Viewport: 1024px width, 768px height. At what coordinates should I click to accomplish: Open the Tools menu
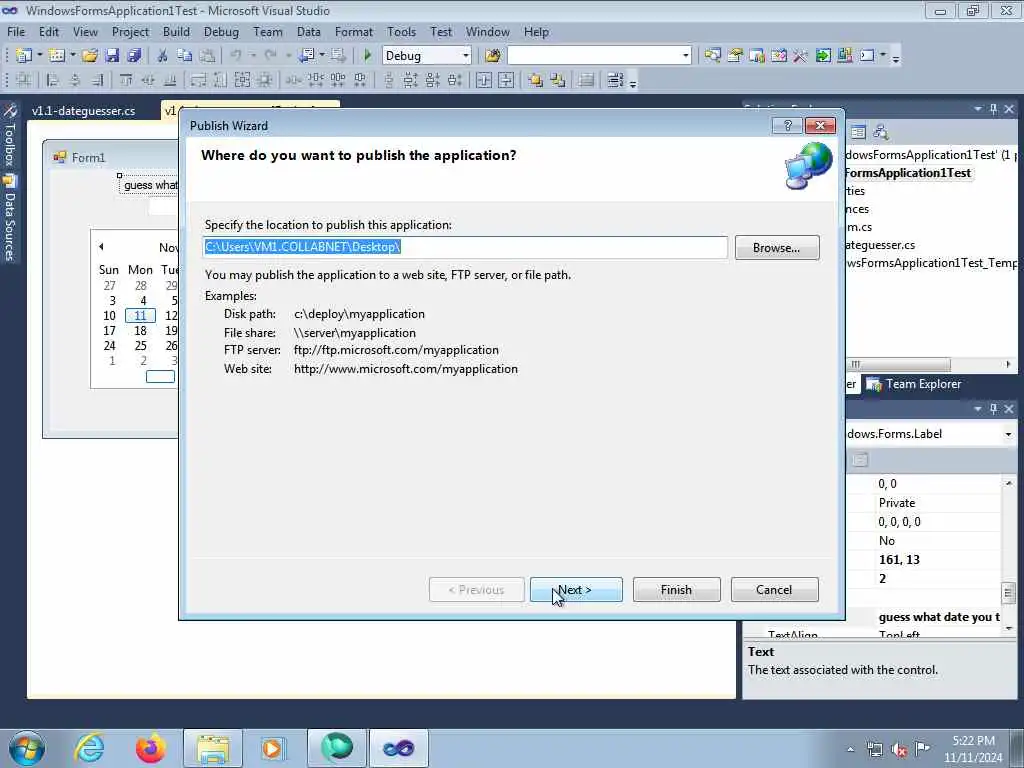coord(401,31)
